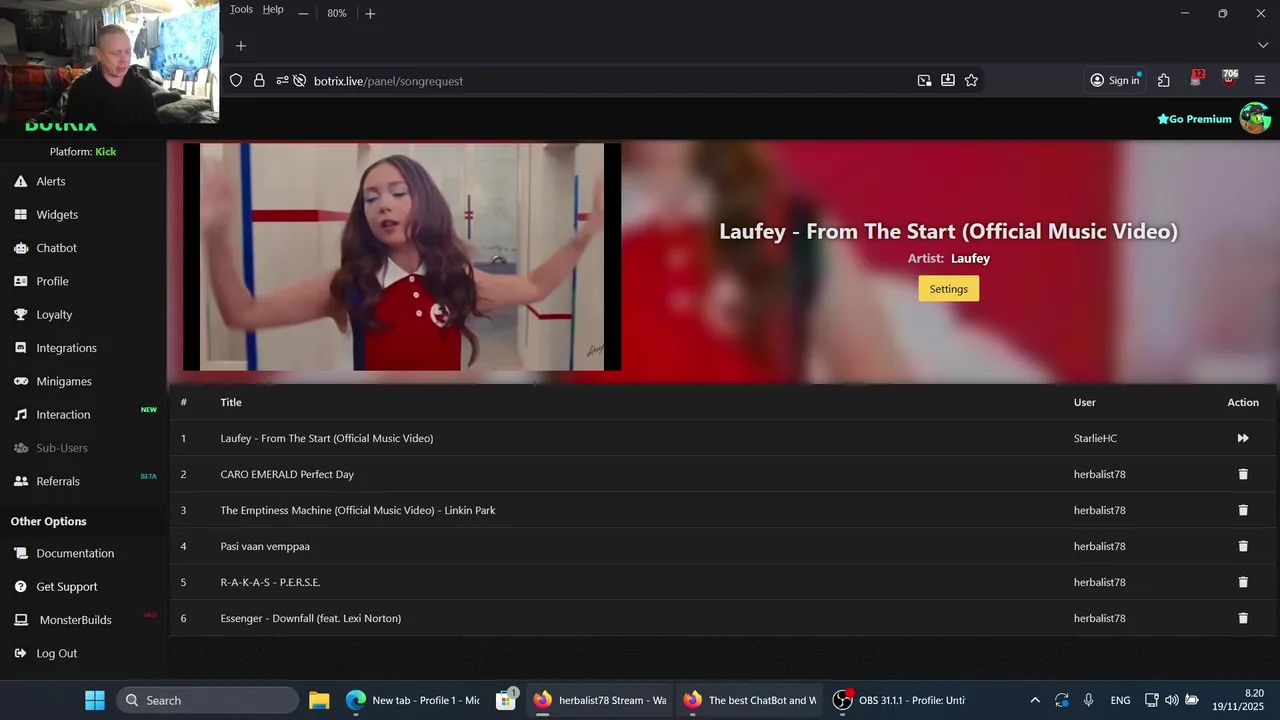Open Get Support page
The image size is (1280, 720).
pyautogui.click(x=67, y=586)
